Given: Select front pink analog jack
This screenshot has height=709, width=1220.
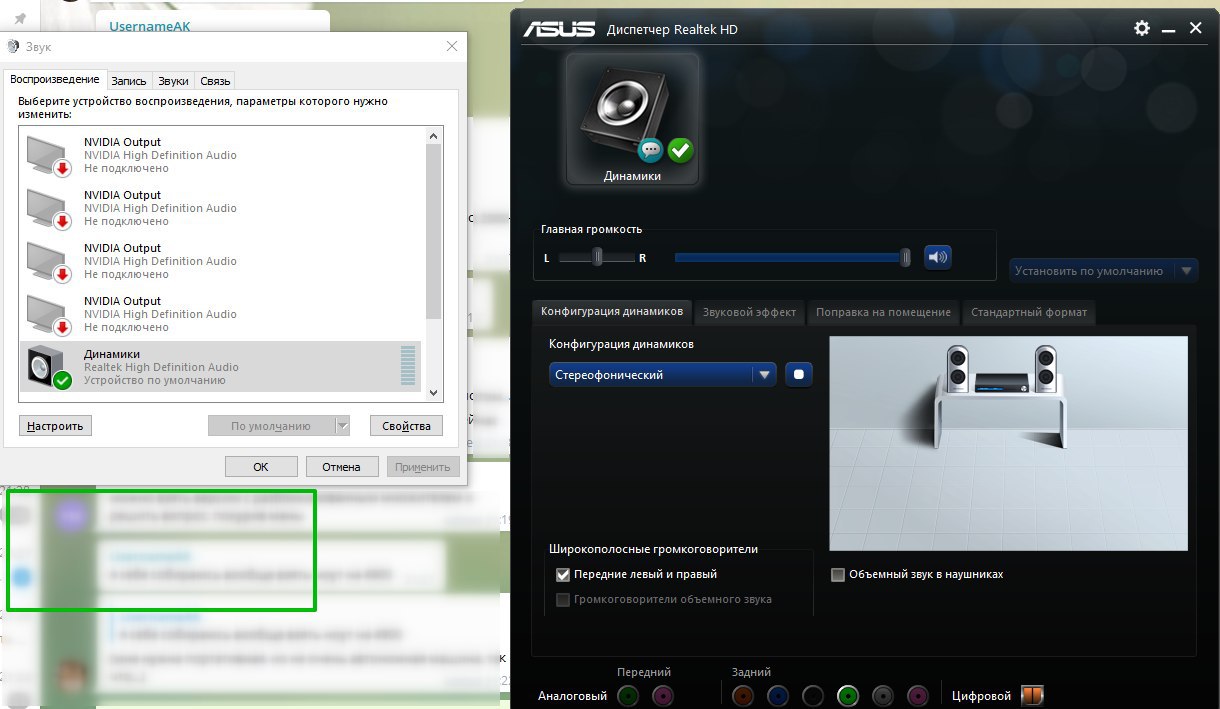Looking at the screenshot, I should click(662, 695).
